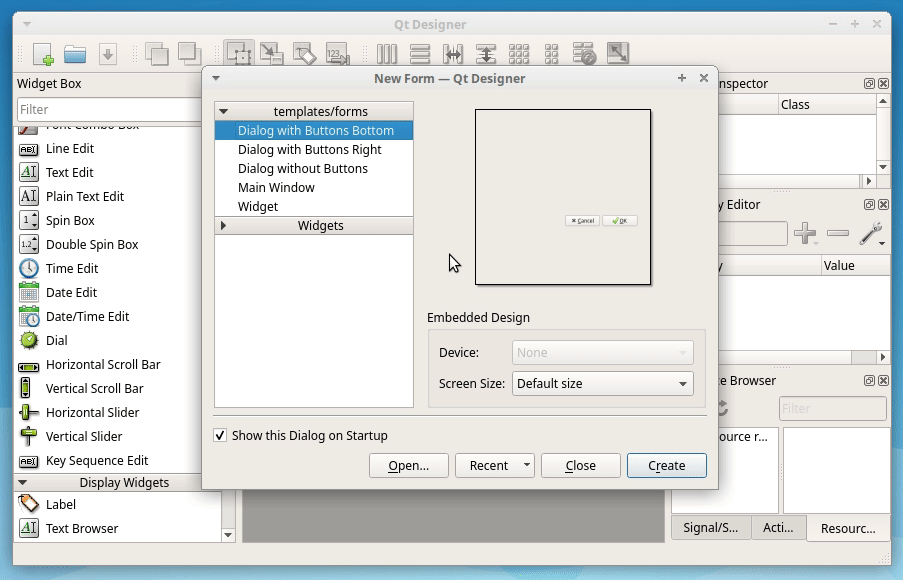Activate the Edit Buddies mode icon
Image resolution: width=903 pixels, height=580 pixels.
(x=305, y=53)
